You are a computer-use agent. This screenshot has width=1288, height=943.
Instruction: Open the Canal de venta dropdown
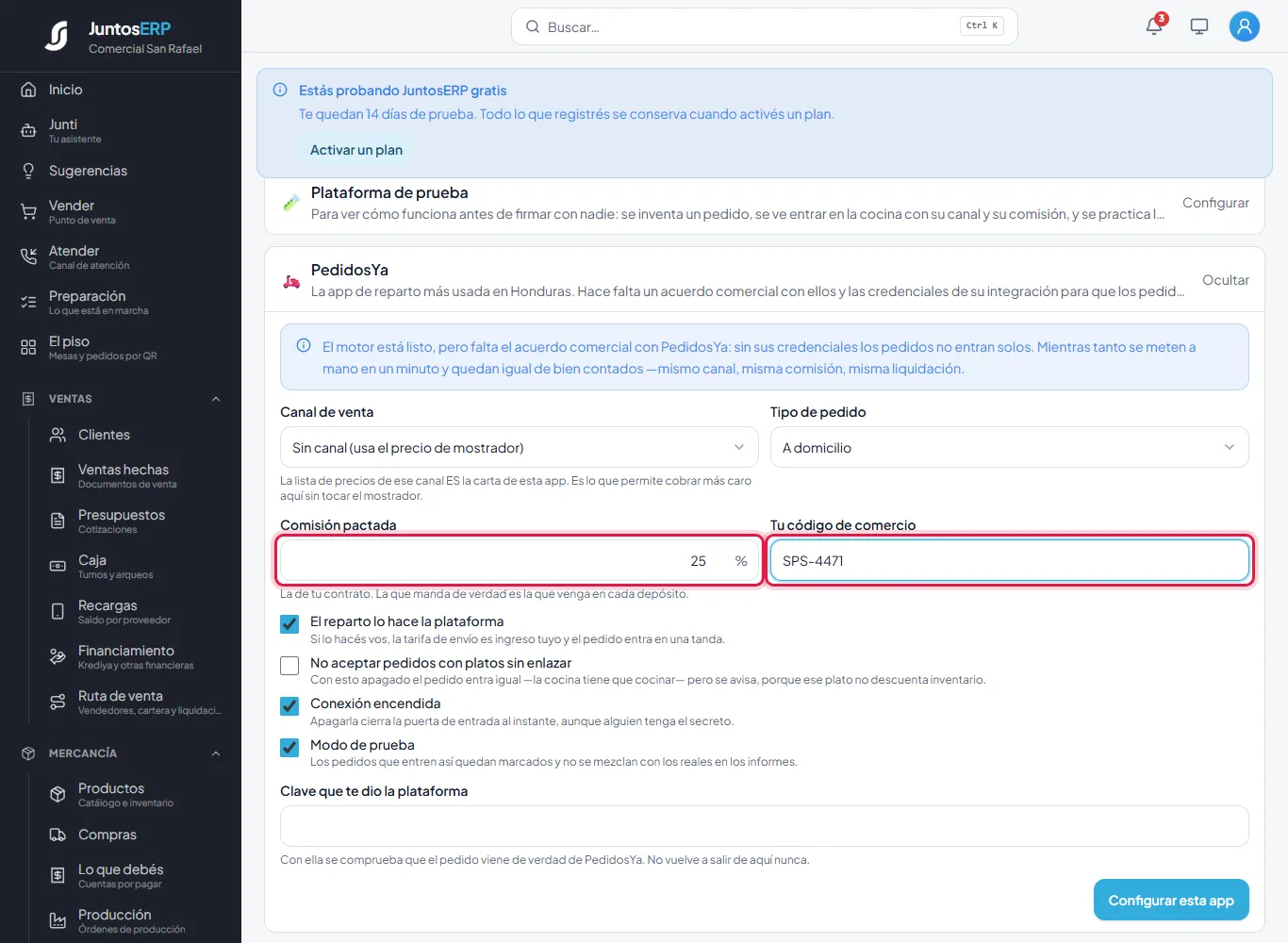tap(520, 447)
